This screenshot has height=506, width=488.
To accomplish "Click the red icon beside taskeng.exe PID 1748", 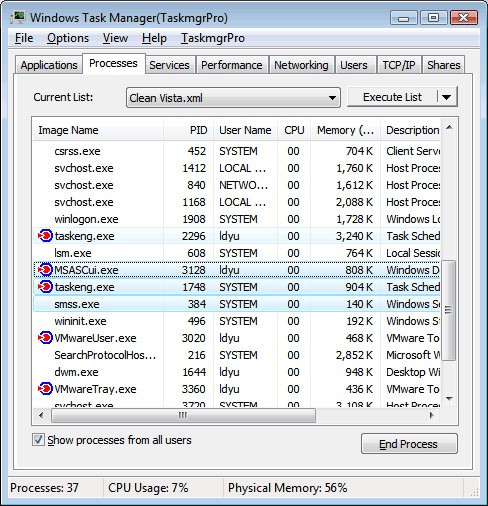I will [x=45, y=287].
